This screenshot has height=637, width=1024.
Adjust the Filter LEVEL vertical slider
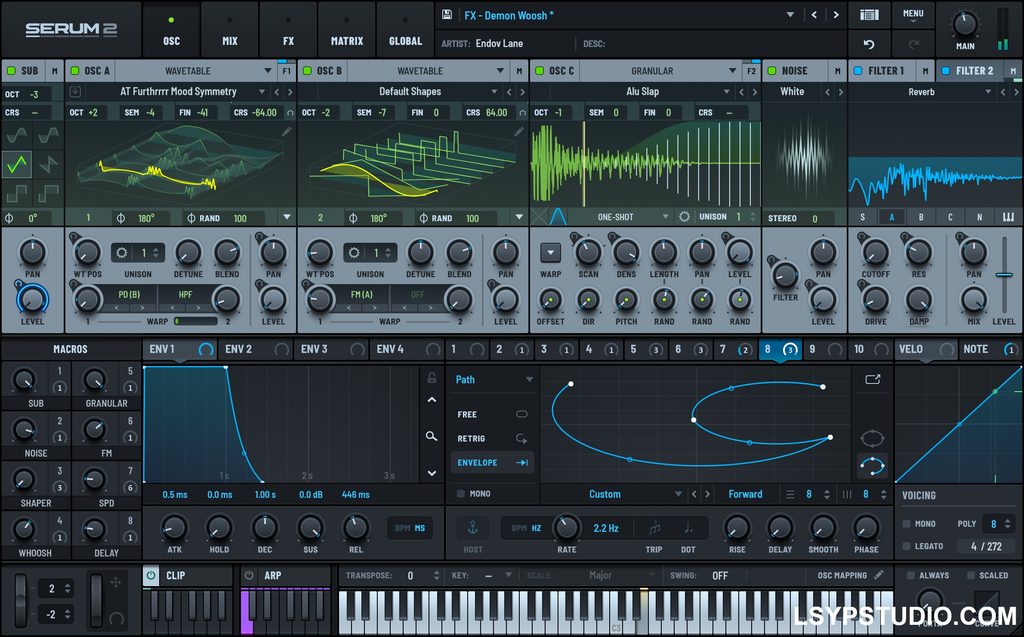[1004, 274]
